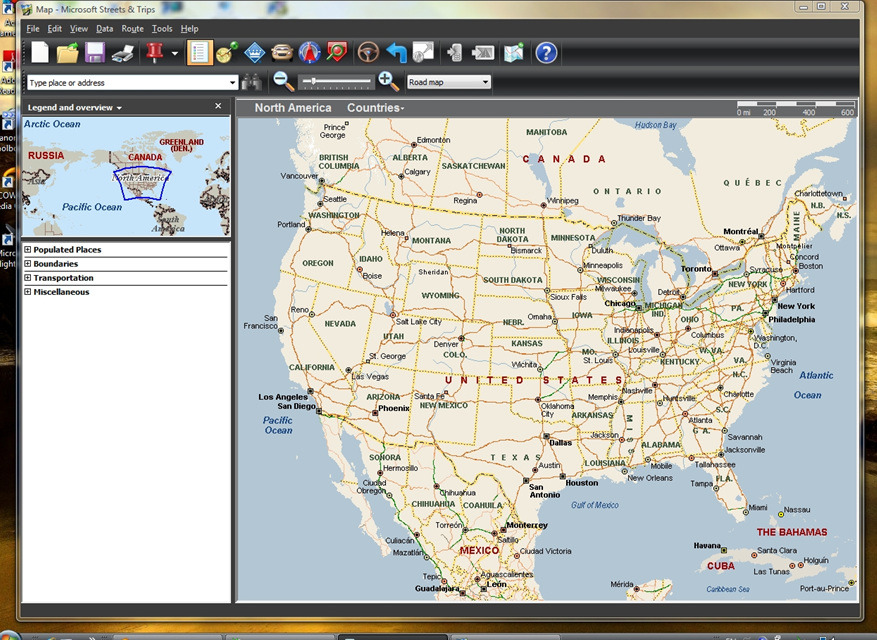
Task: Click the Print icon in toolbar
Action: coord(123,53)
